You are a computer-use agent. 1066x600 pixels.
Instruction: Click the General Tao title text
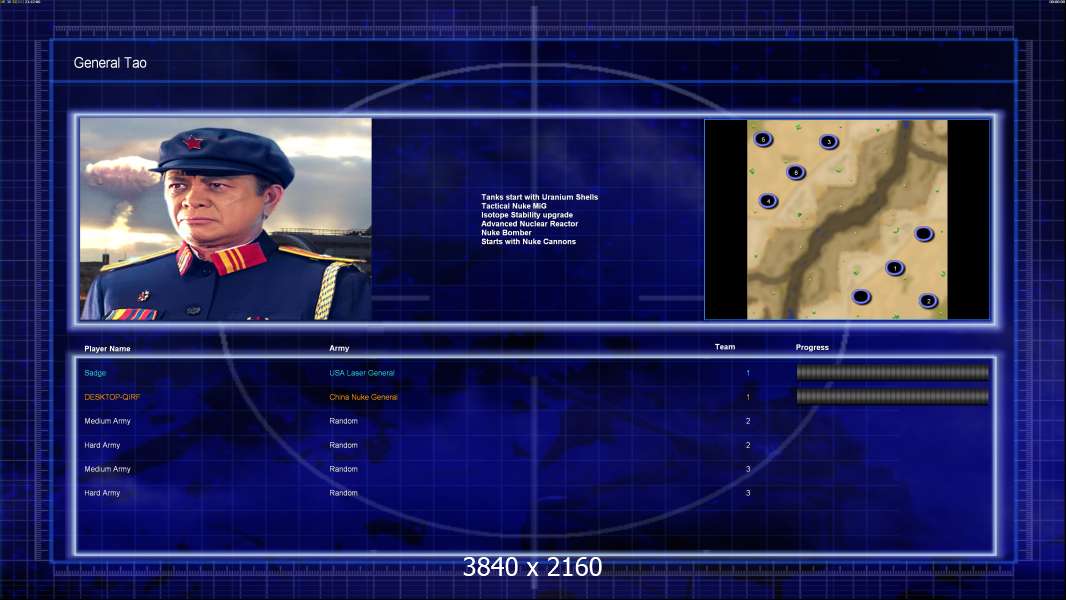pos(111,63)
